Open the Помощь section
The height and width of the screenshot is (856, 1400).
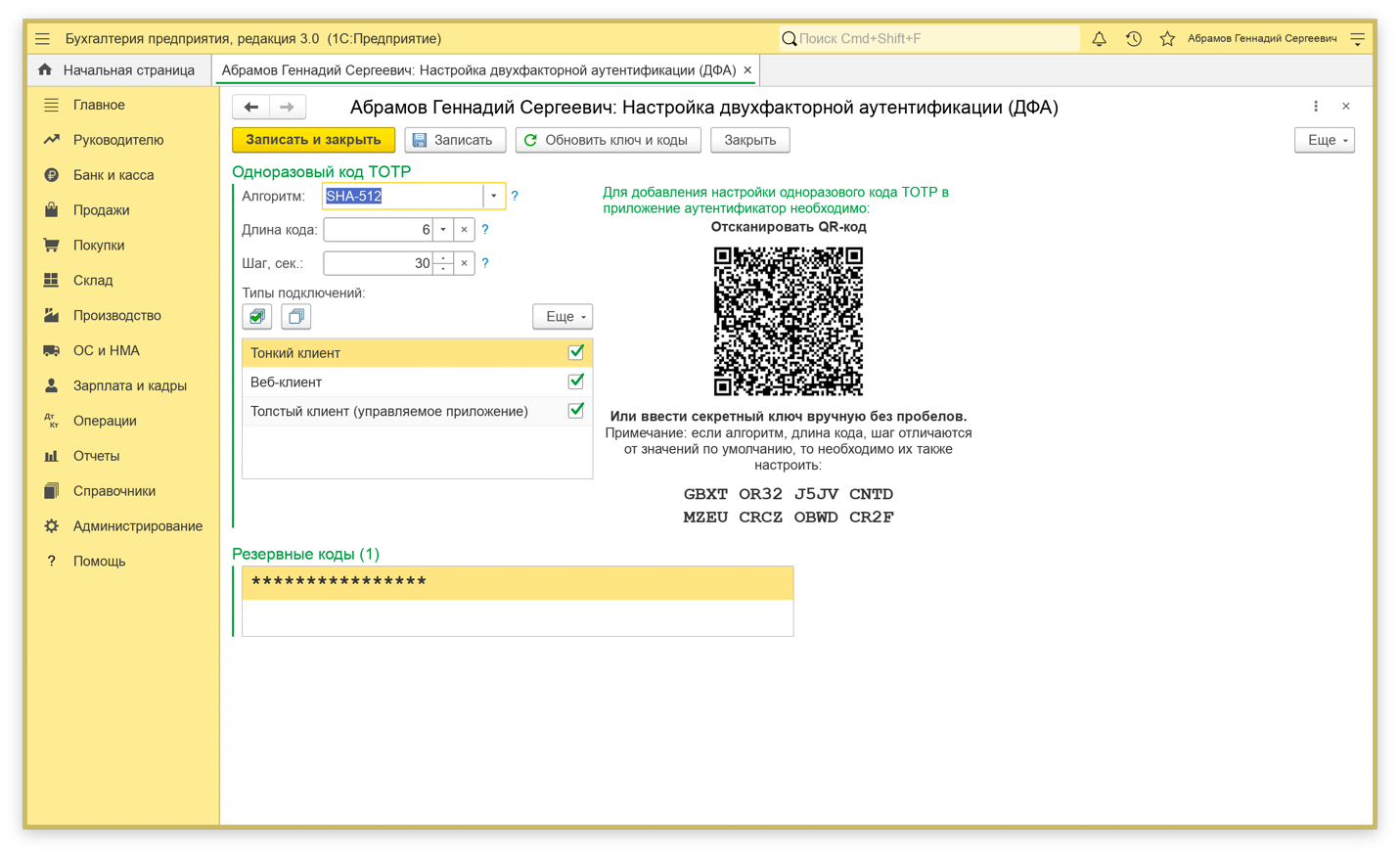tap(100, 562)
